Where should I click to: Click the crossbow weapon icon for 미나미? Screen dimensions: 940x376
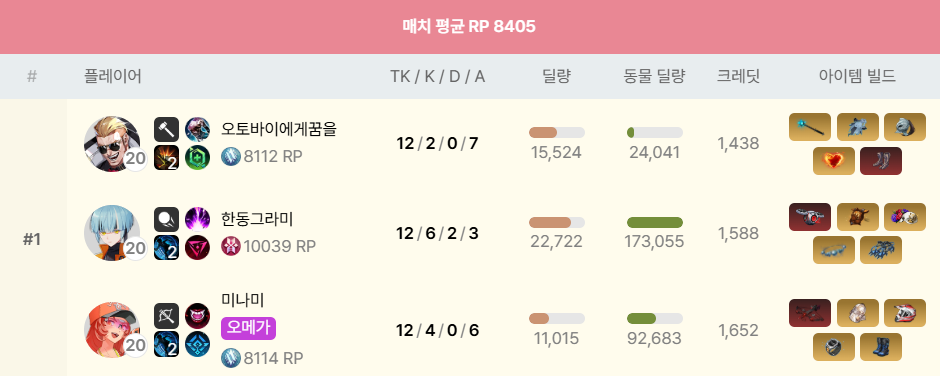tap(167, 315)
